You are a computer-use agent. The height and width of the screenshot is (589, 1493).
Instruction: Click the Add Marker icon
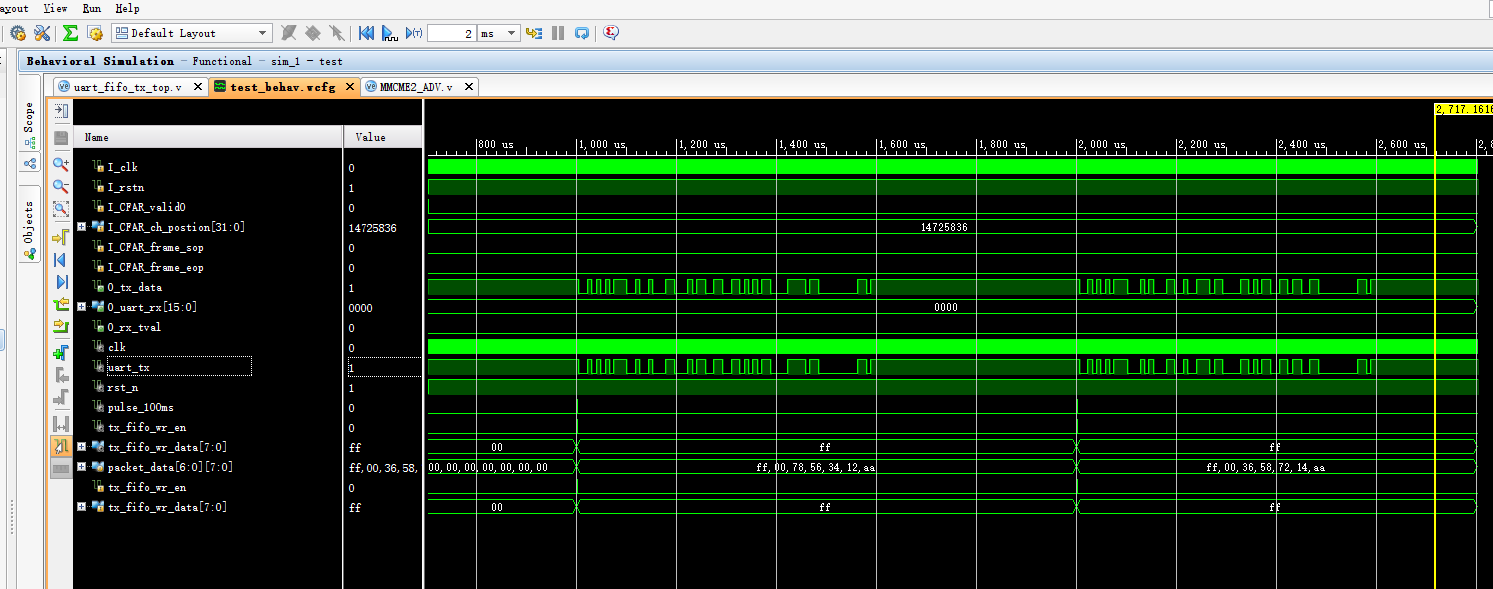(61, 353)
